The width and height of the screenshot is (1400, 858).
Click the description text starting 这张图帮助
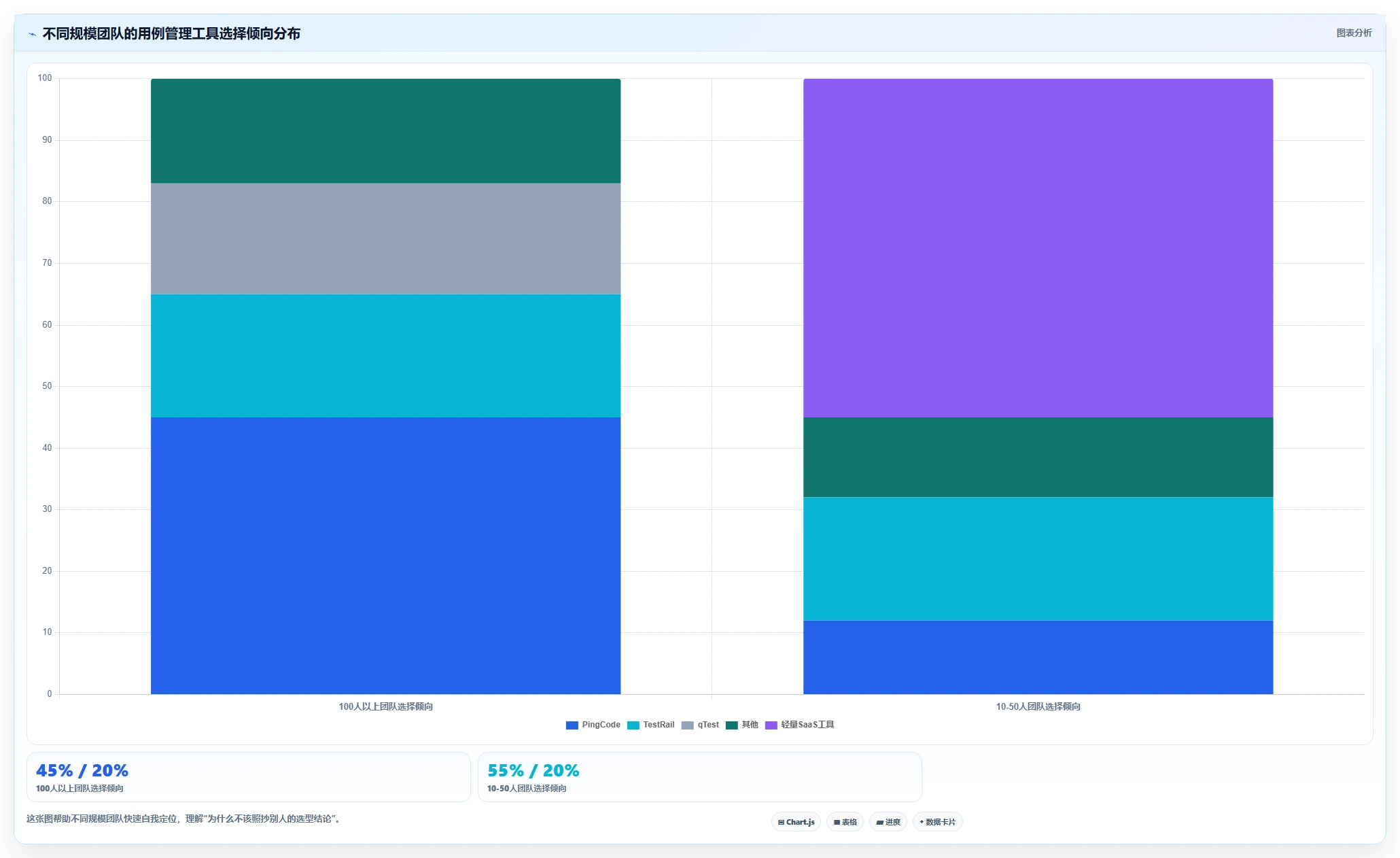[183, 819]
